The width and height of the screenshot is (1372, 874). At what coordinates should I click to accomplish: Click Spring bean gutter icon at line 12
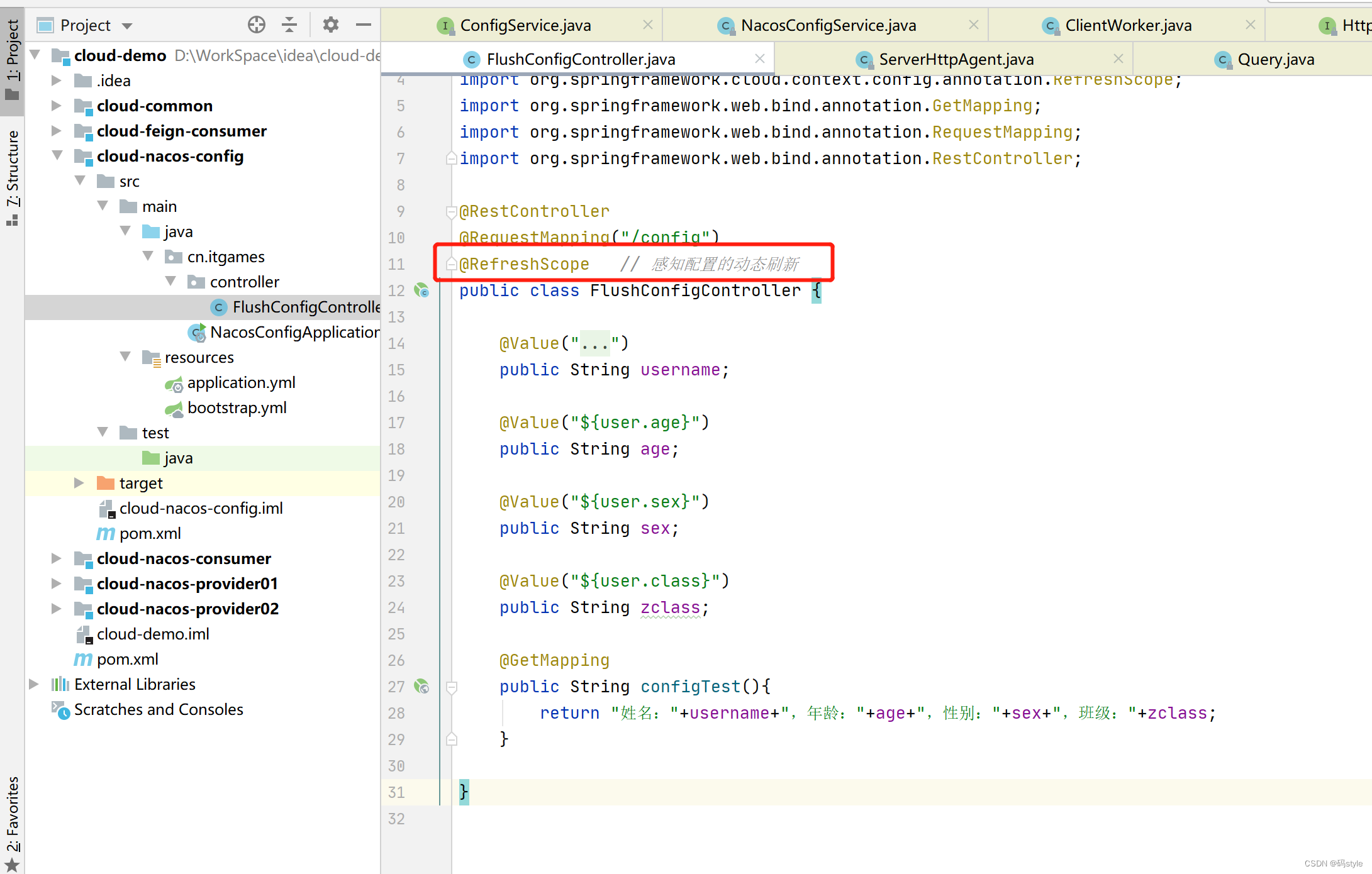(421, 290)
